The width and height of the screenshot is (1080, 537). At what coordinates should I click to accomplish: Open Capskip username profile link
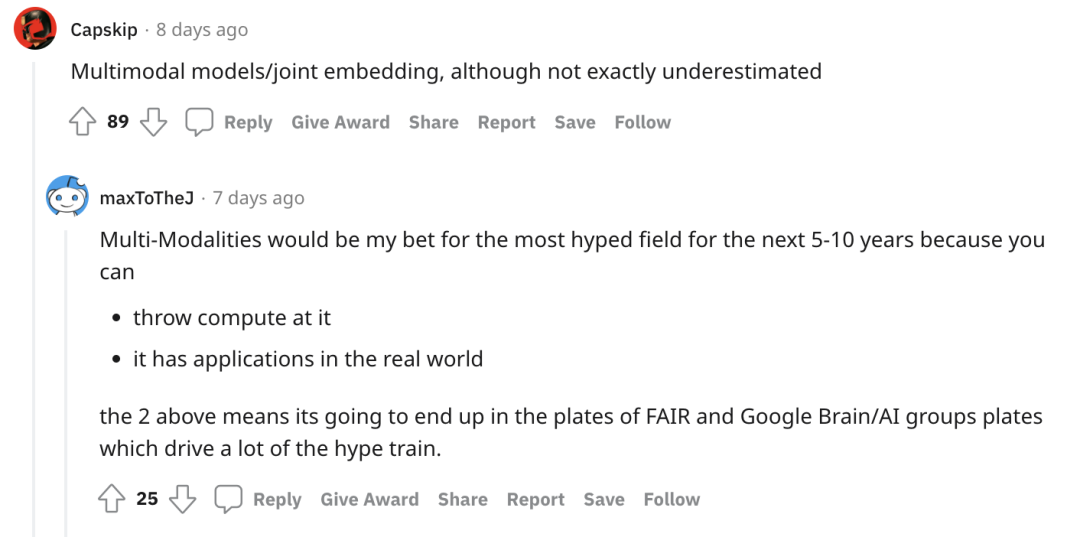[x=104, y=29]
